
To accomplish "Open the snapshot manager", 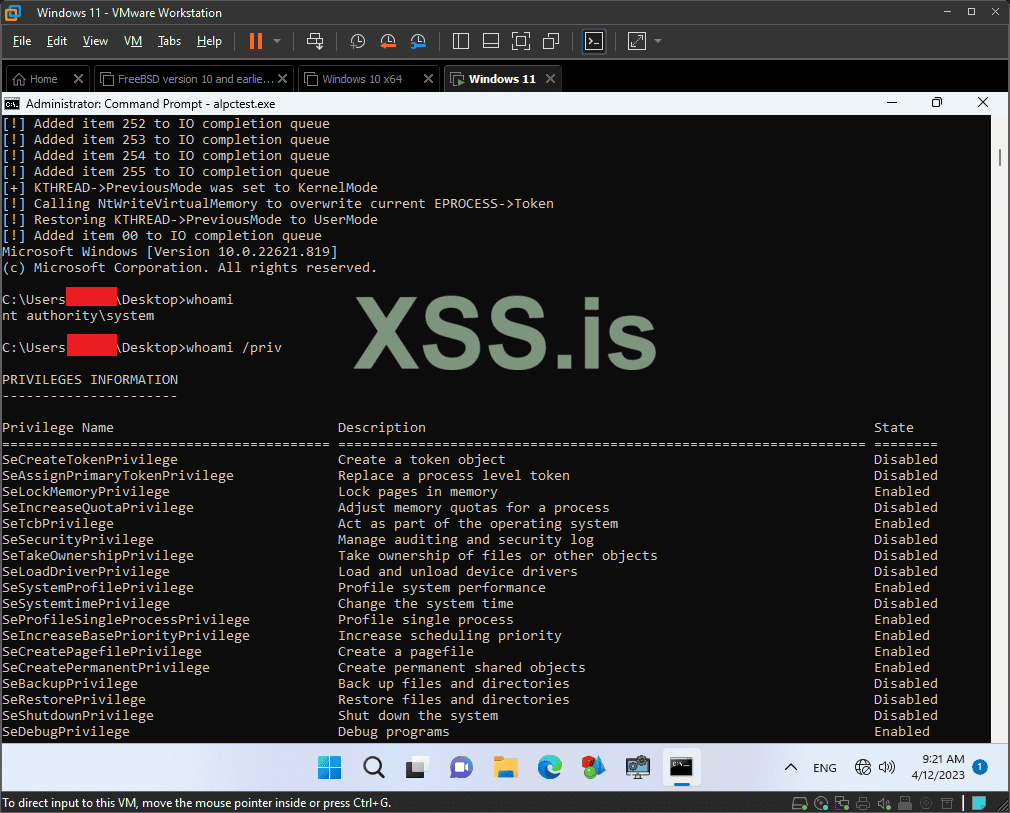I will pyautogui.click(x=418, y=41).
